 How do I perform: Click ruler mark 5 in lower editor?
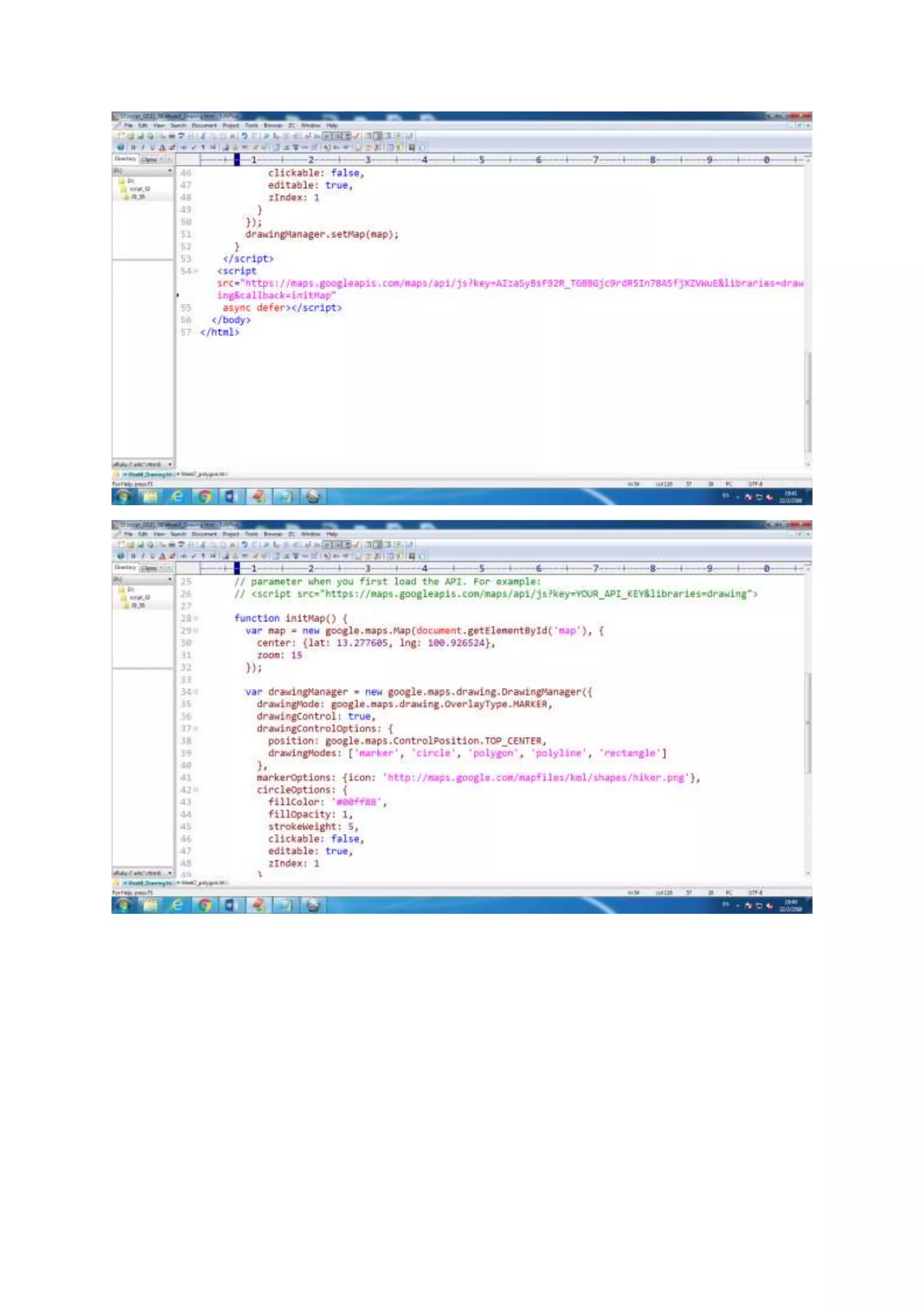[481, 568]
